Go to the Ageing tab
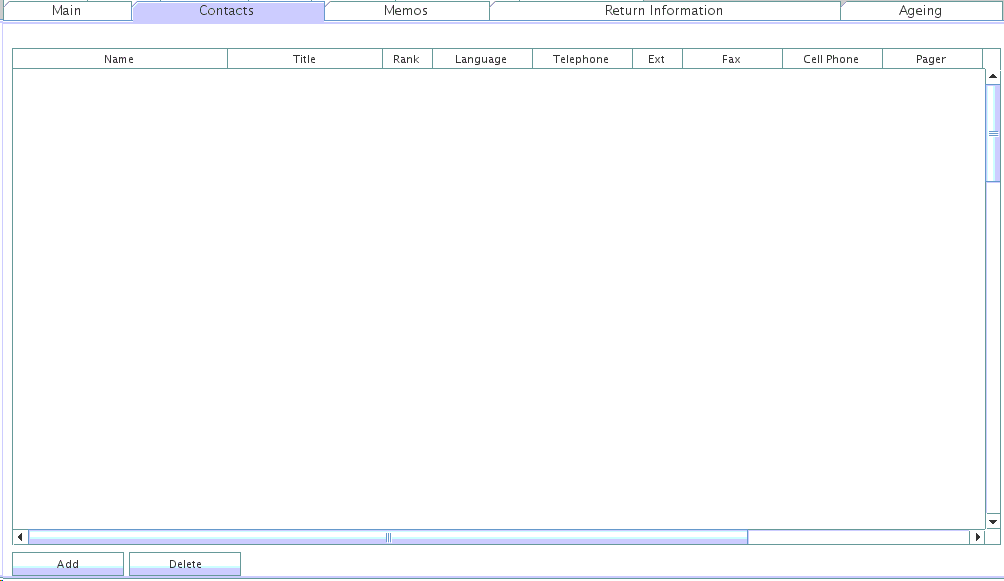 [920, 11]
